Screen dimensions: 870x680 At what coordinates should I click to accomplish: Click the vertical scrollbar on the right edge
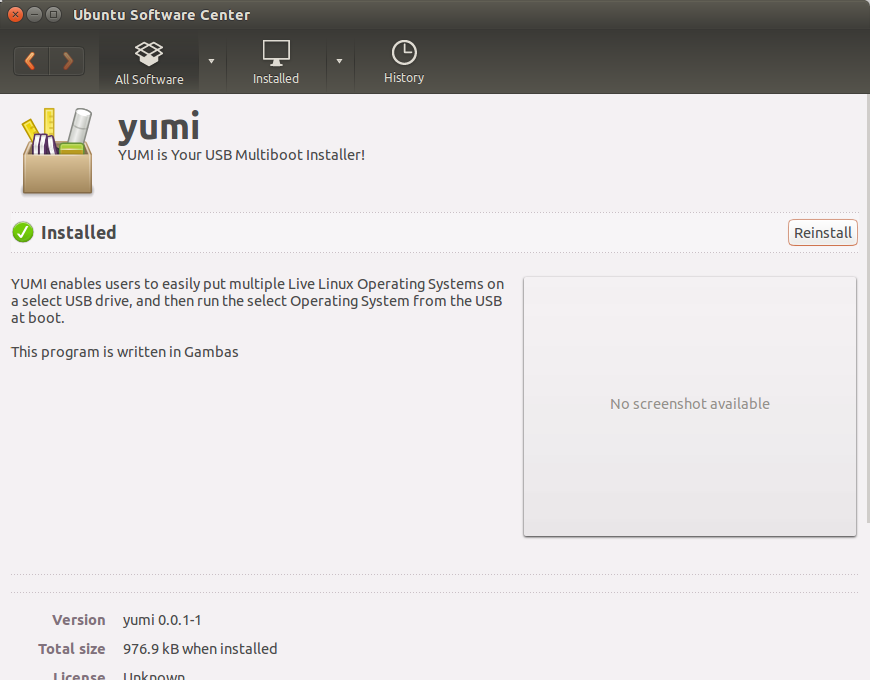pyautogui.click(x=867, y=308)
